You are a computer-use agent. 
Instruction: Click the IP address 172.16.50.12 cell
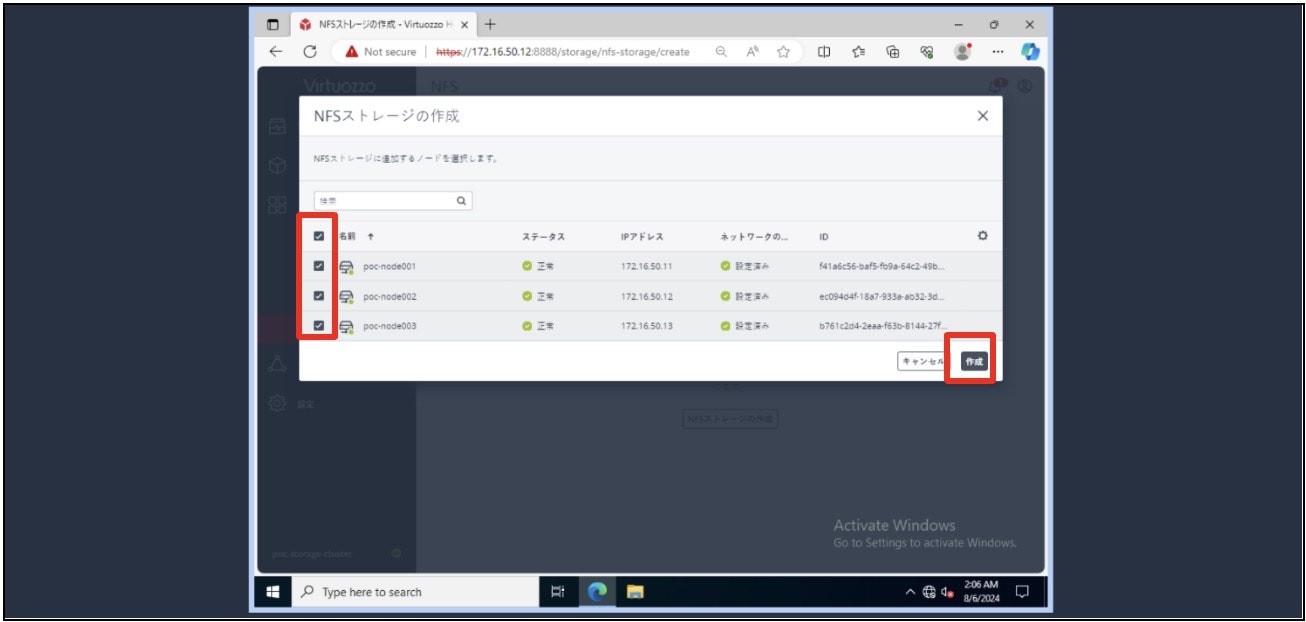point(646,297)
